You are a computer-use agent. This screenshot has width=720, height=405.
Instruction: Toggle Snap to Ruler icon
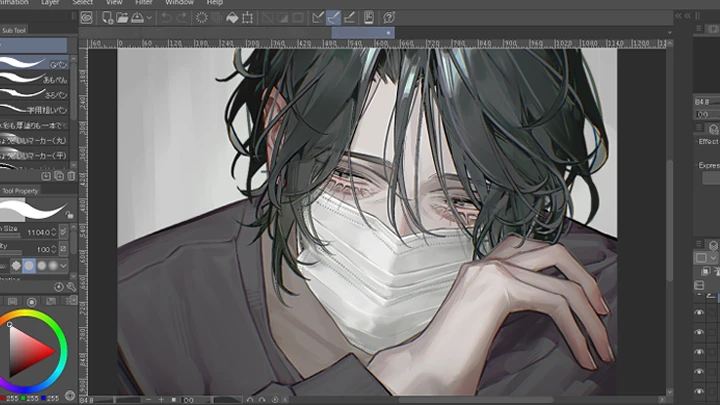318,18
